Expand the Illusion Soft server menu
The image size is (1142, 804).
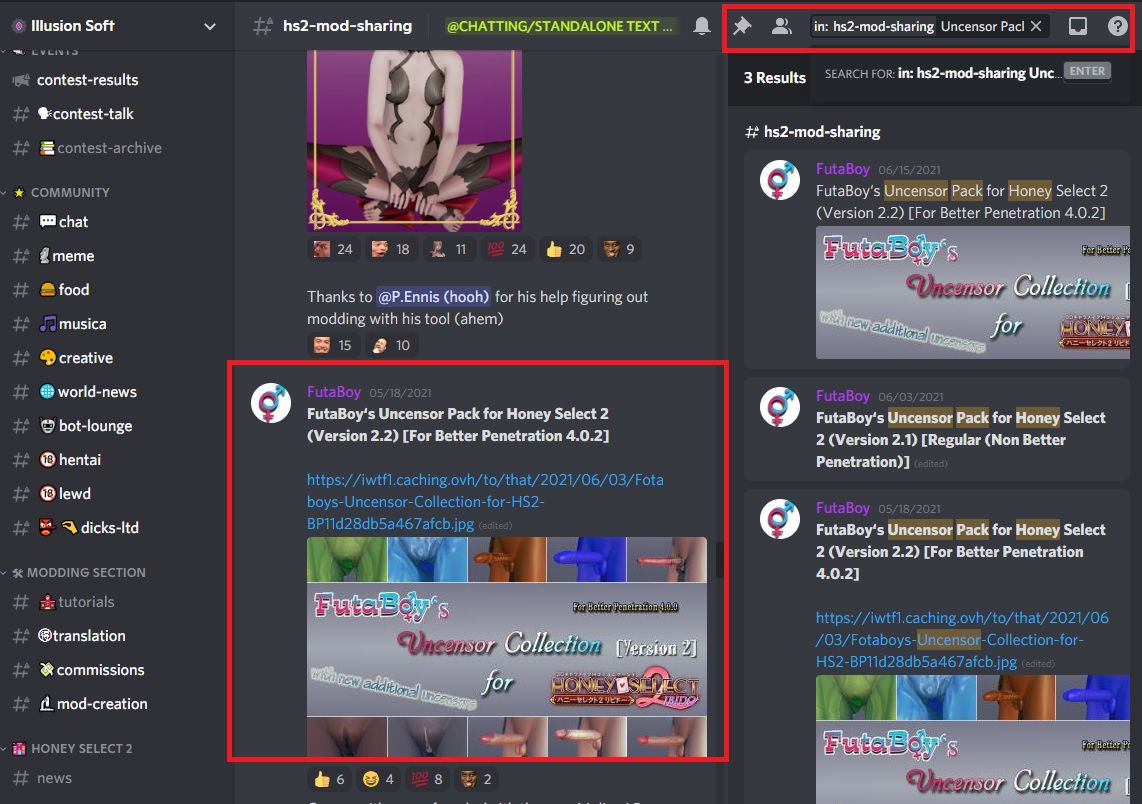pyautogui.click(x=210, y=26)
